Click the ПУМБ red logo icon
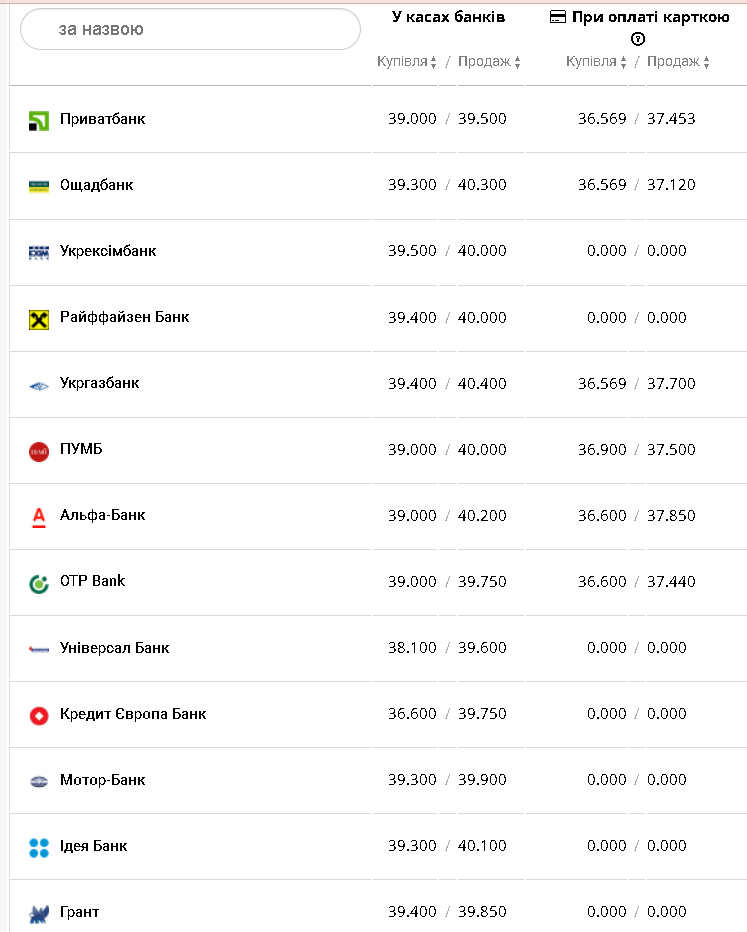Viewport: 747px width, 932px height. coord(39,452)
